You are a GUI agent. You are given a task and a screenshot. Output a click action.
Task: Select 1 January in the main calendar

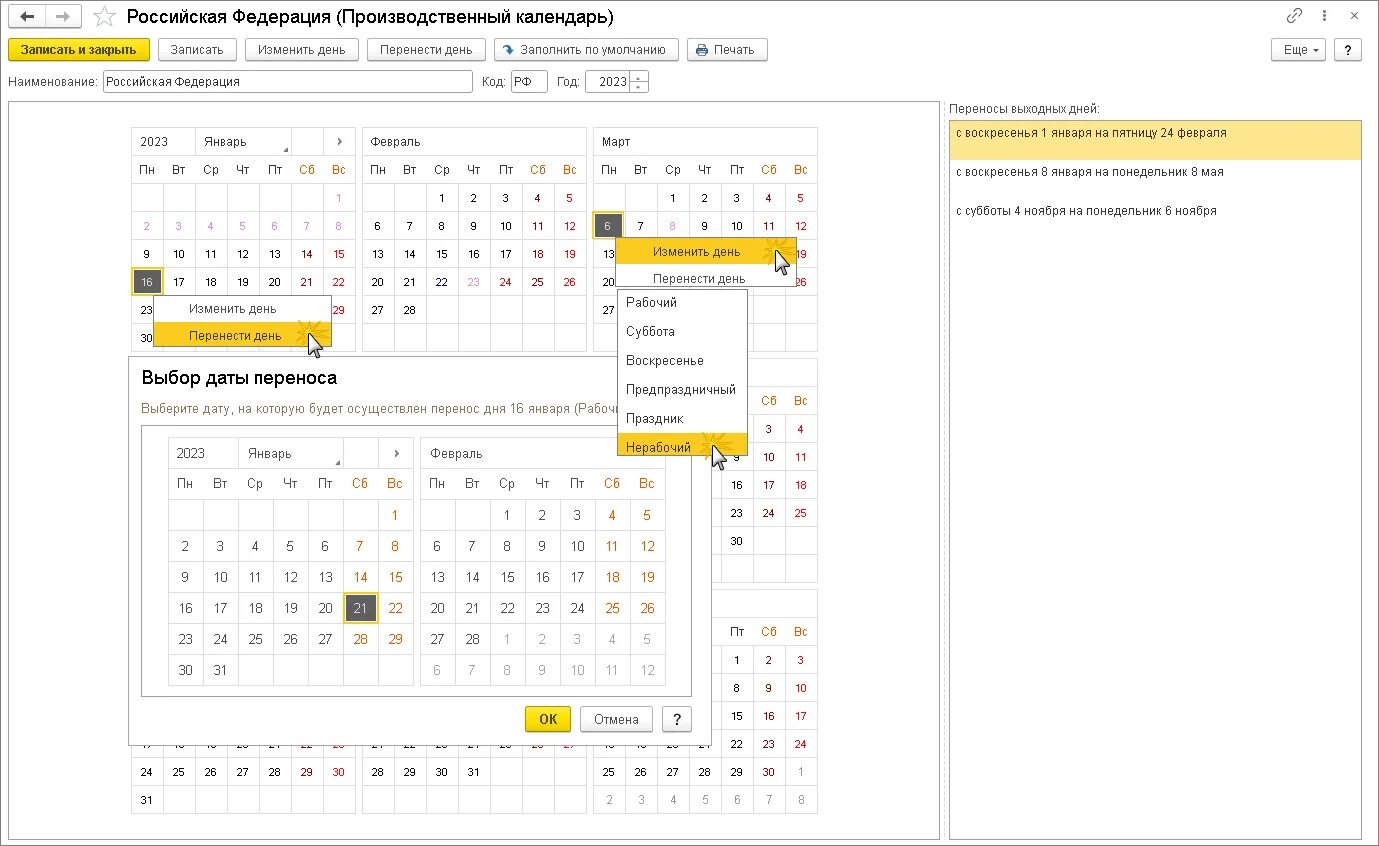(x=339, y=198)
